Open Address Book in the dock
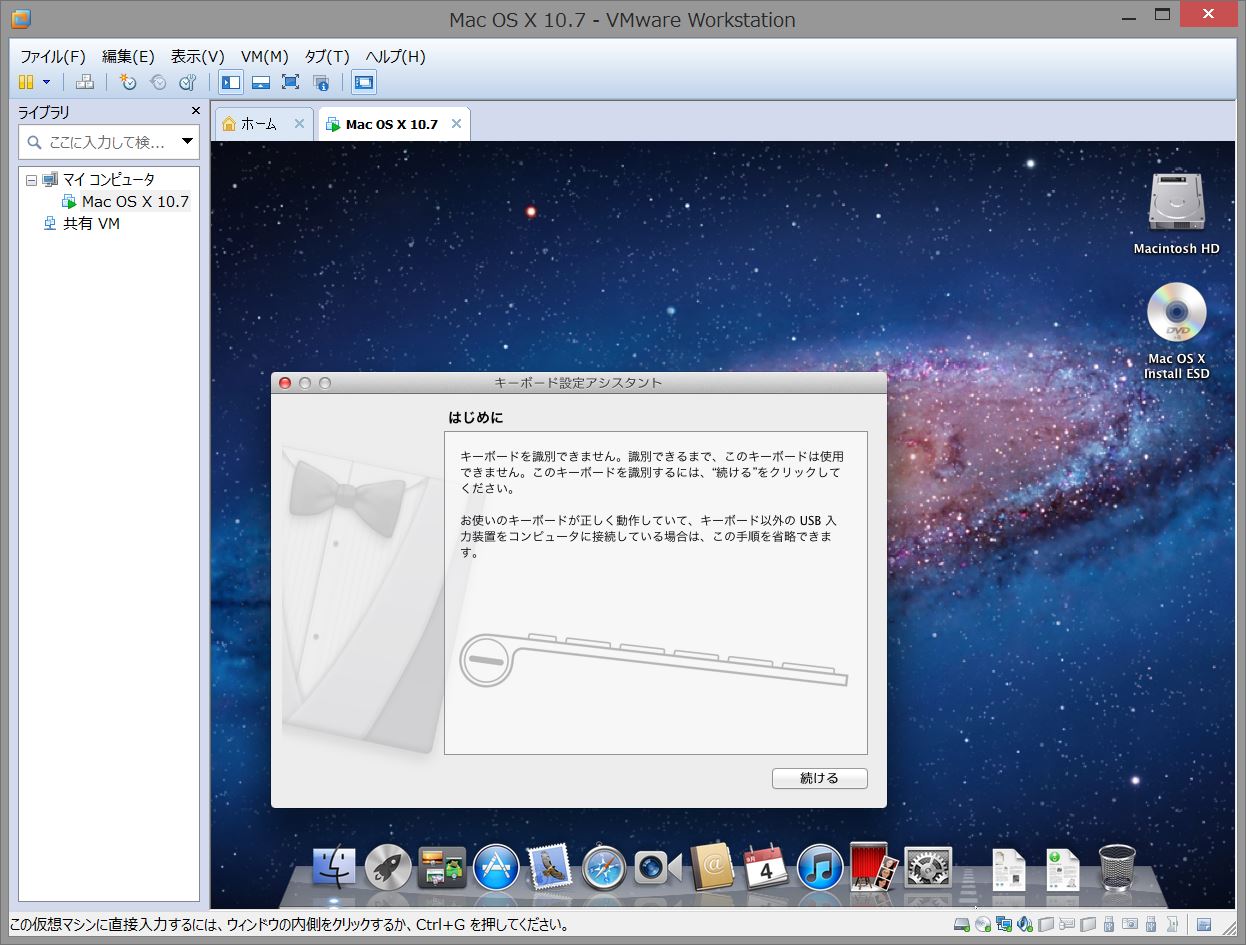The image size is (1246, 945). [x=712, y=867]
